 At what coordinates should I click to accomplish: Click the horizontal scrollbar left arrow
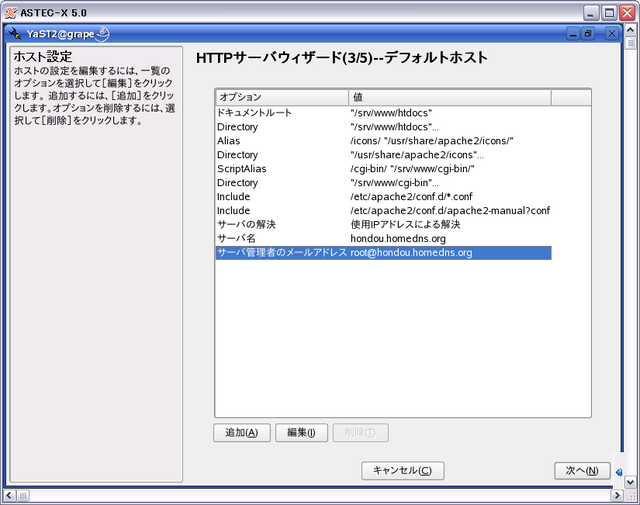click(9, 496)
